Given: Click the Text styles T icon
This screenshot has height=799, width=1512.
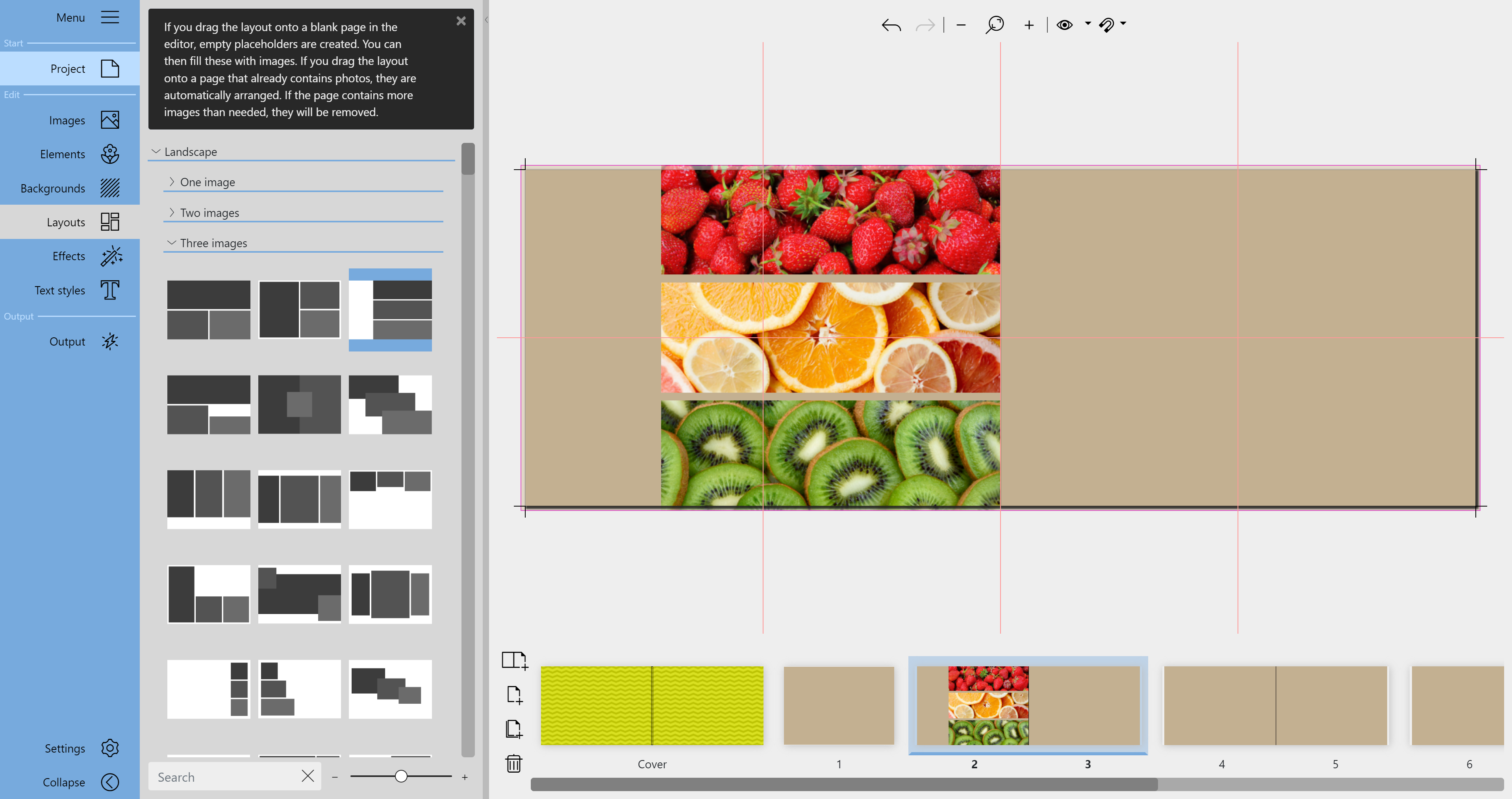Looking at the screenshot, I should click(x=110, y=290).
